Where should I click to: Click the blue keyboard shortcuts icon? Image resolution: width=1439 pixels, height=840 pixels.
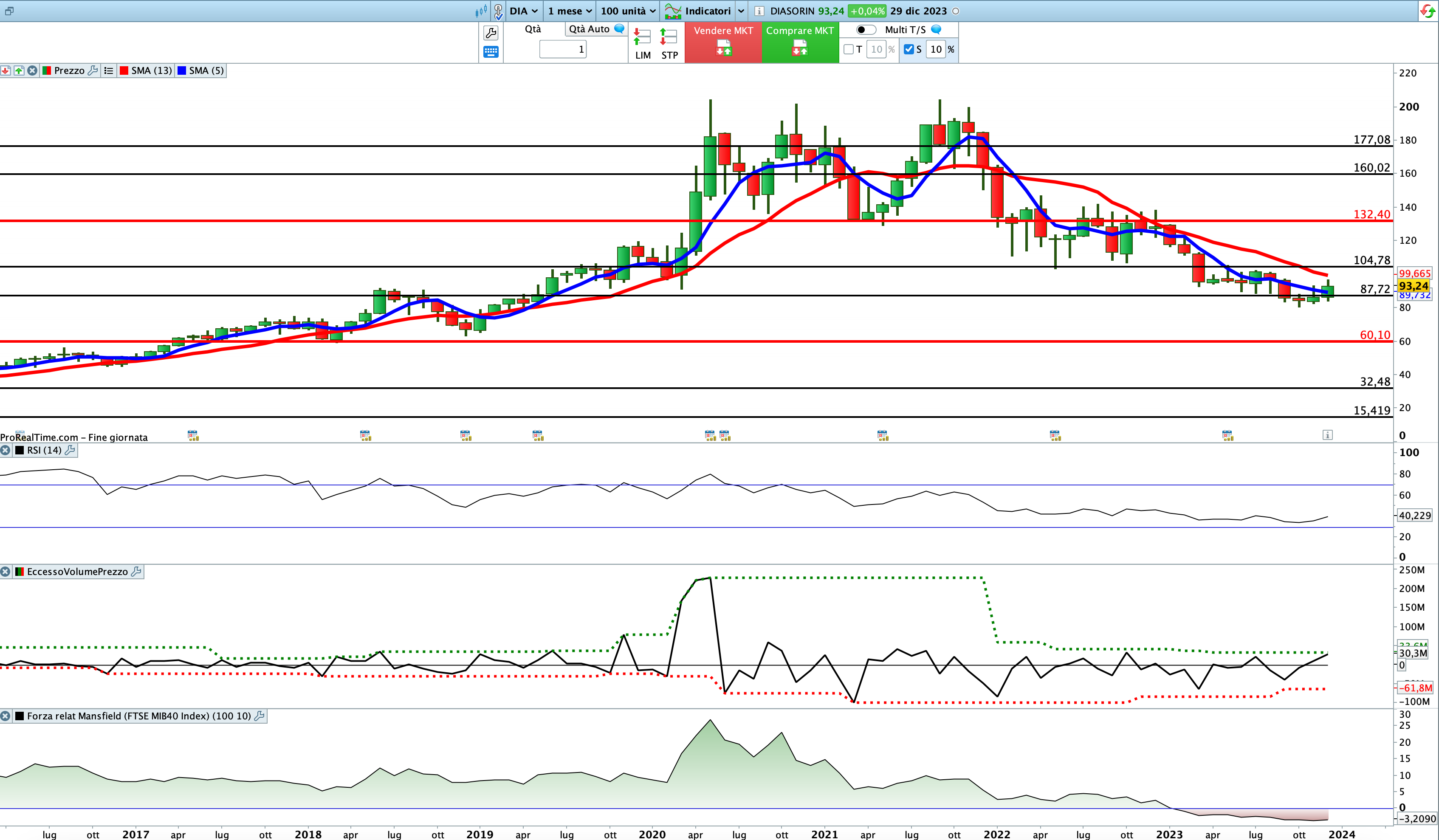(491, 52)
